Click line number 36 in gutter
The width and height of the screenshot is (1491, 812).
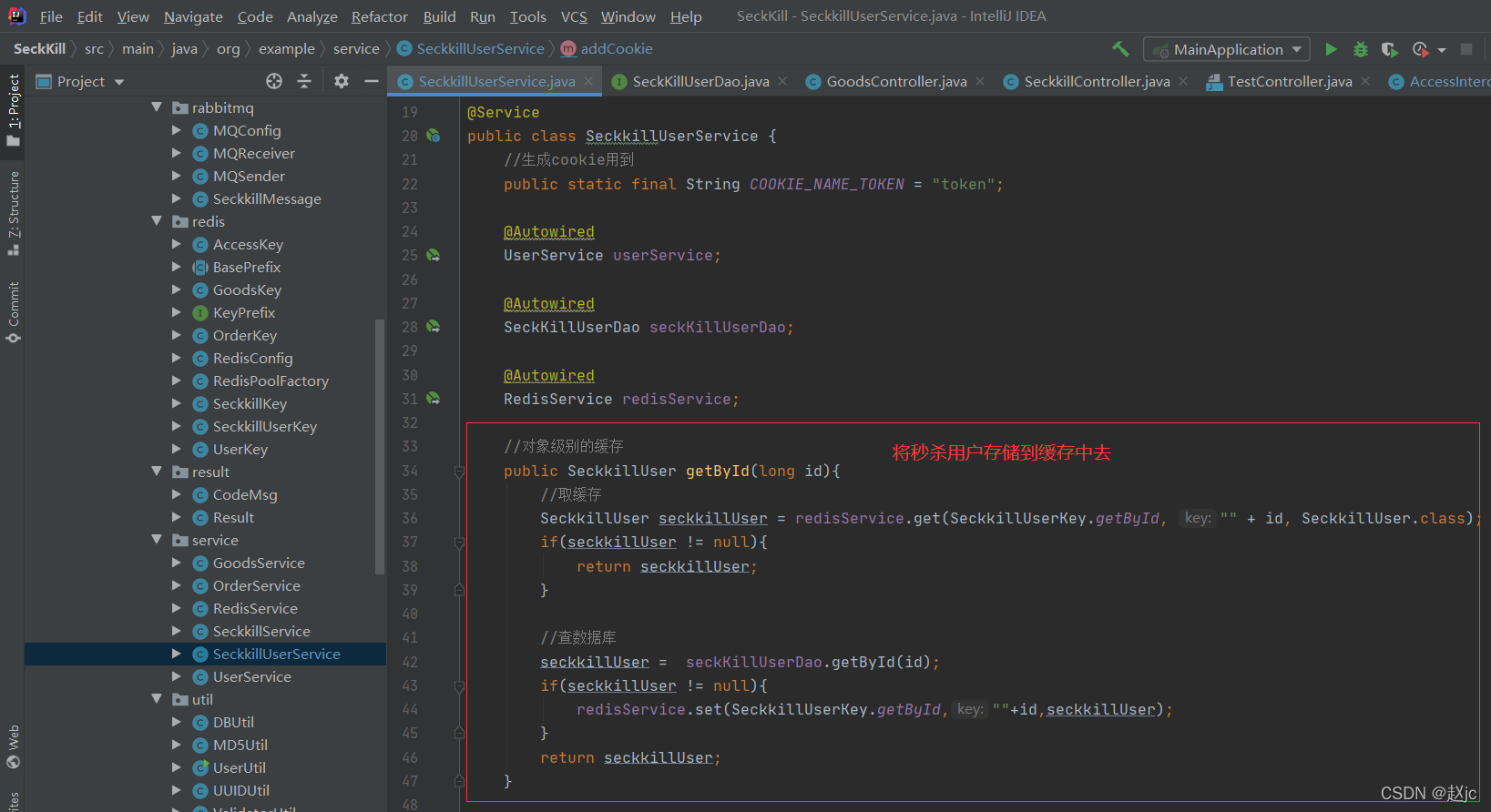[410, 519]
